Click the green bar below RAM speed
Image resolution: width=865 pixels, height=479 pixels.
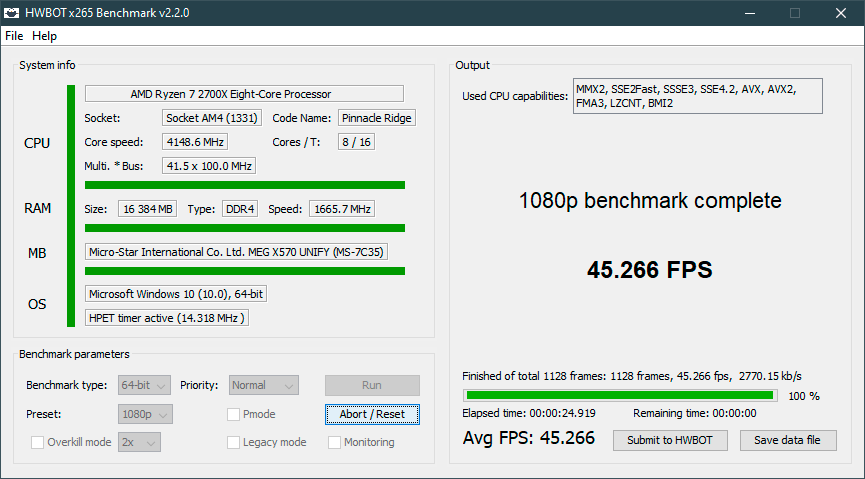(x=245, y=228)
